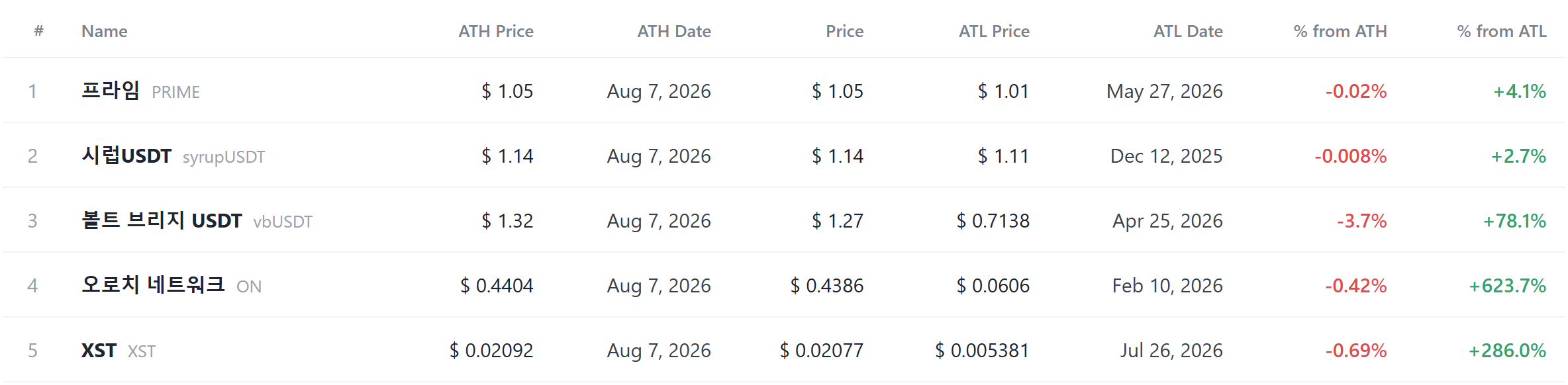Sort table by Name column header
The width and height of the screenshot is (1568, 385).
104,31
